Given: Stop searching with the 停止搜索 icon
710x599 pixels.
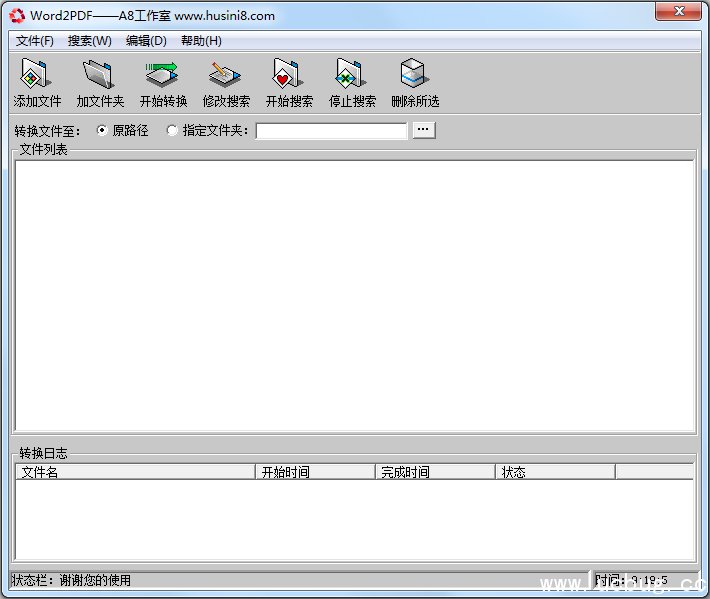Looking at the screenshot, I should 352,75.
